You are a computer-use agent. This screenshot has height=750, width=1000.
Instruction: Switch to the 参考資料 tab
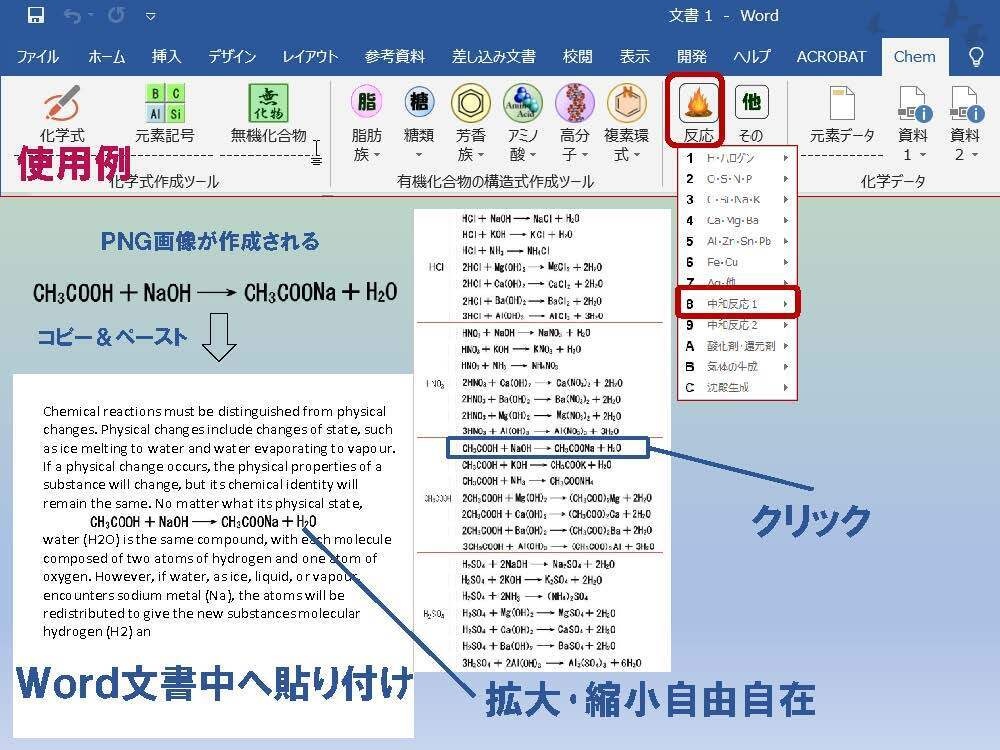click(x=395, y=57)
